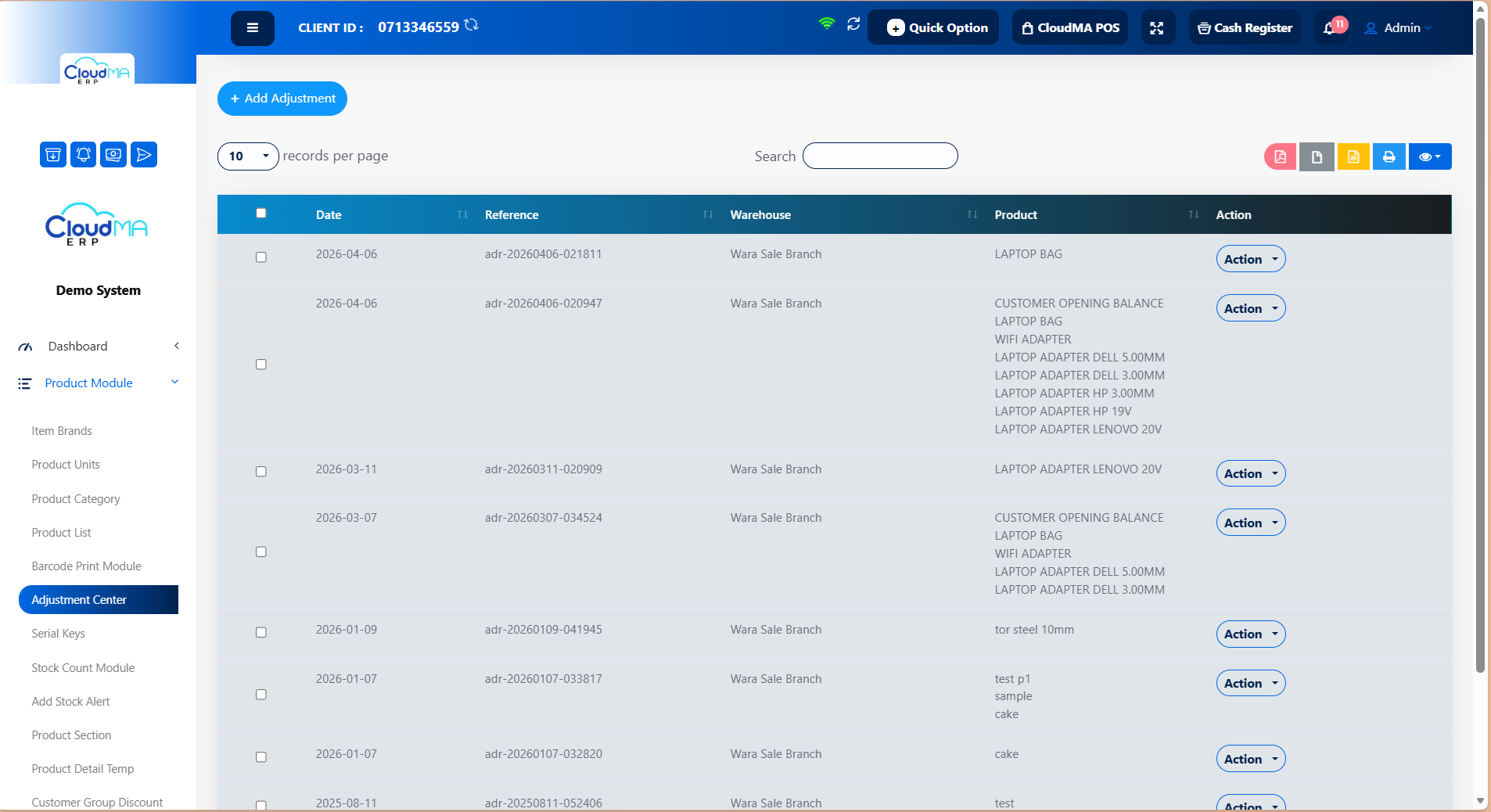
Task: Click the sync refresh icon in the header
Action: [853, 24]
